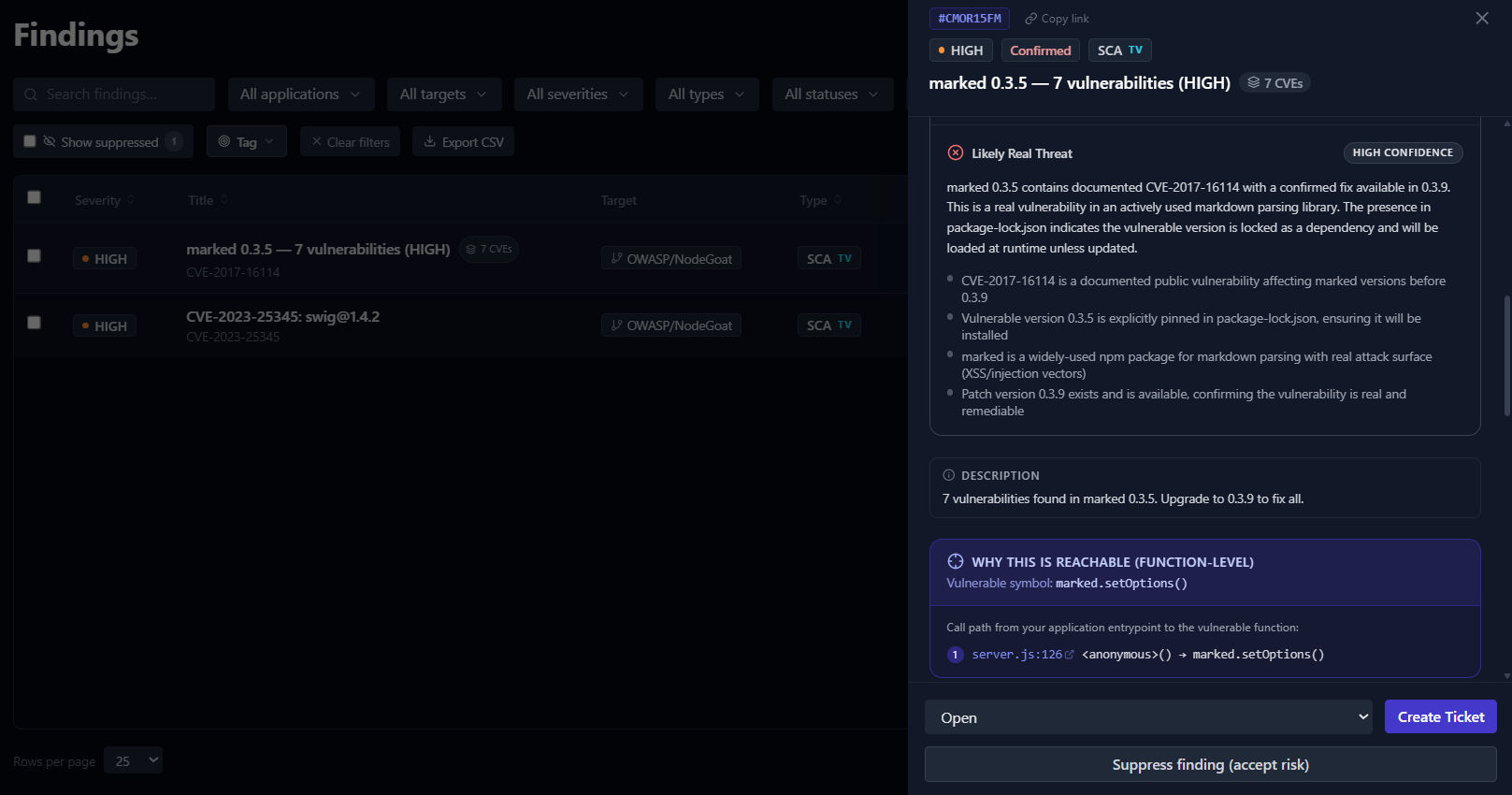This screenshot has height=795, width=1512.
Task: Click branch icon in swig row target
Action: point(616,325)
